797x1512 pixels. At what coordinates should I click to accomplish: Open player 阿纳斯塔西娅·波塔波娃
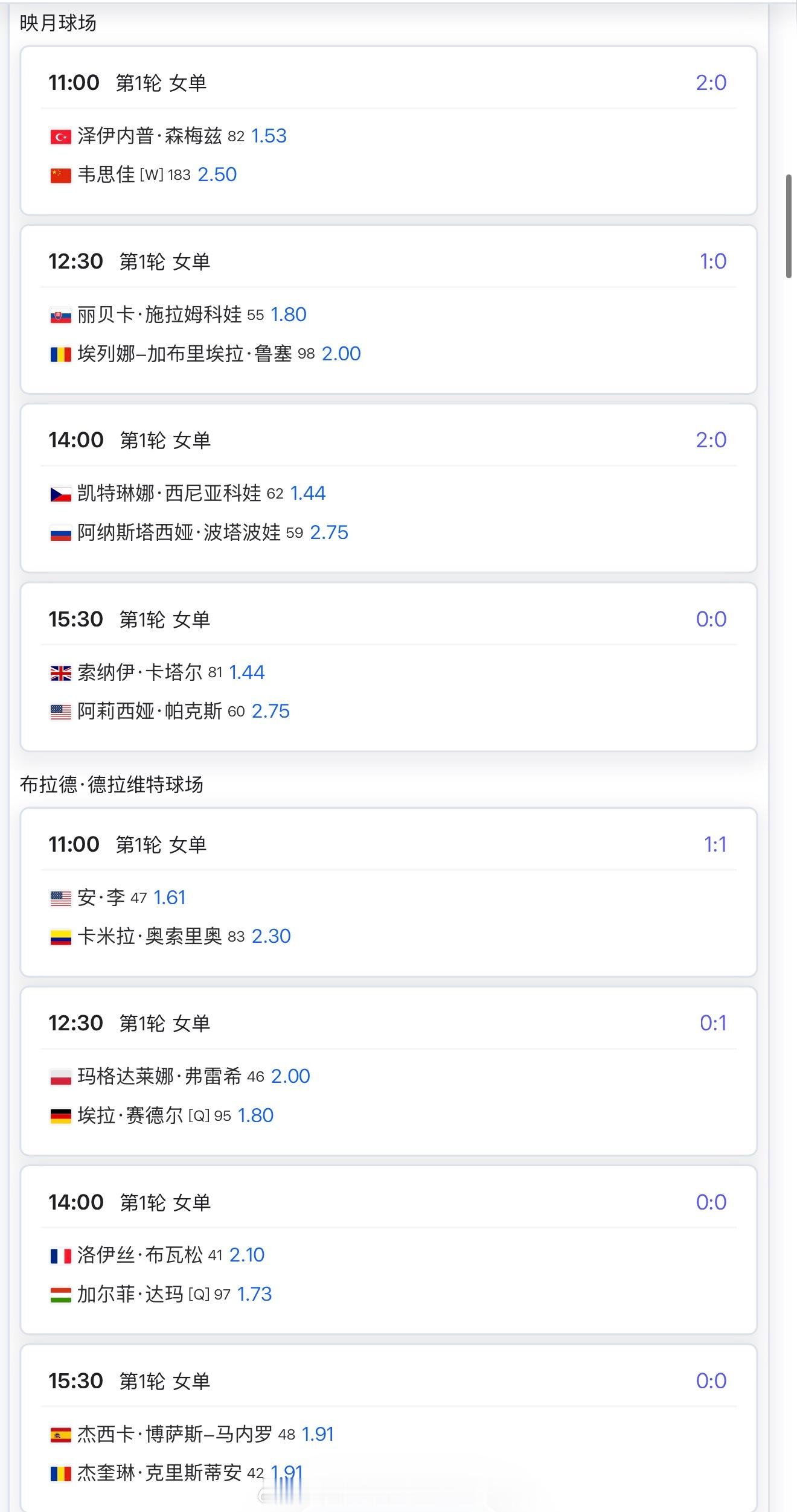point(179,532)
